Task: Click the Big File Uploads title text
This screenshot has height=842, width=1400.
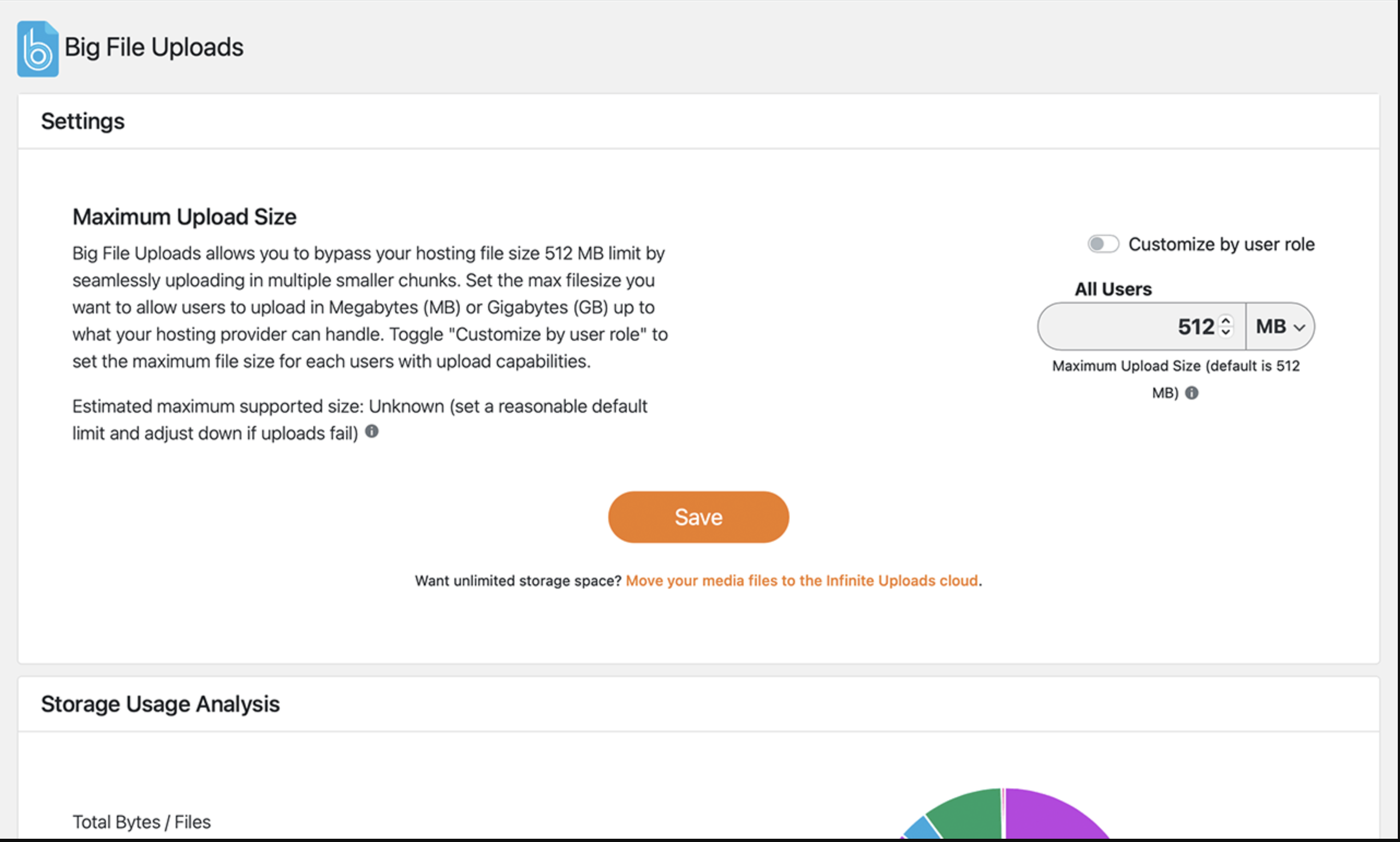Action: pos(154,47)
